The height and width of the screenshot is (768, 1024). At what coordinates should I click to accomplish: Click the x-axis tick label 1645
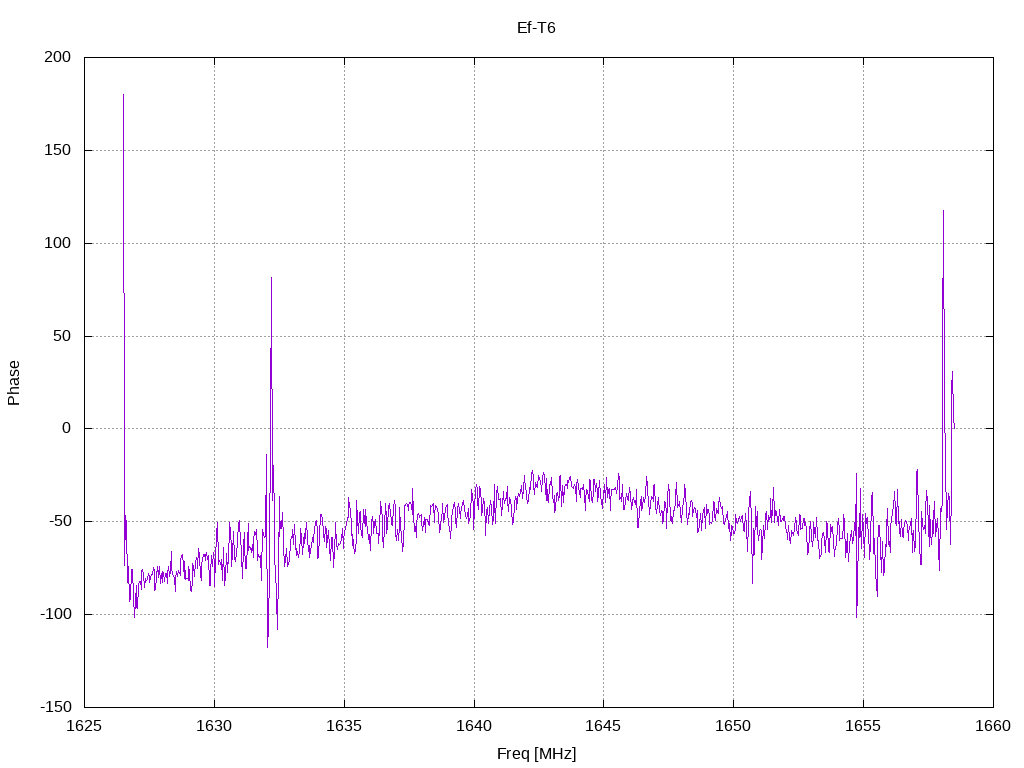(x=603, y=726)
